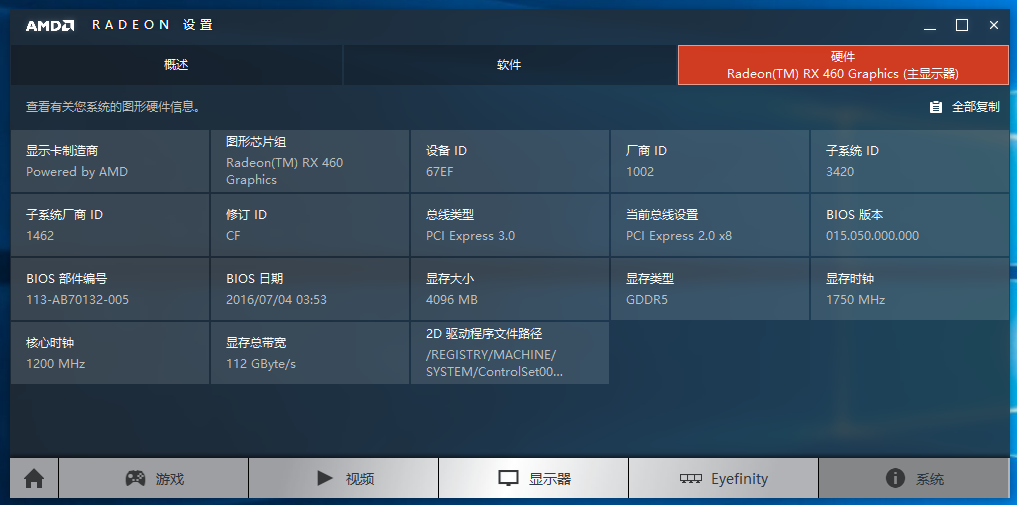Screen dimensions: 1017x505
Task: Click the 修订 ID value CF
Action: click(x=233, y=236)
